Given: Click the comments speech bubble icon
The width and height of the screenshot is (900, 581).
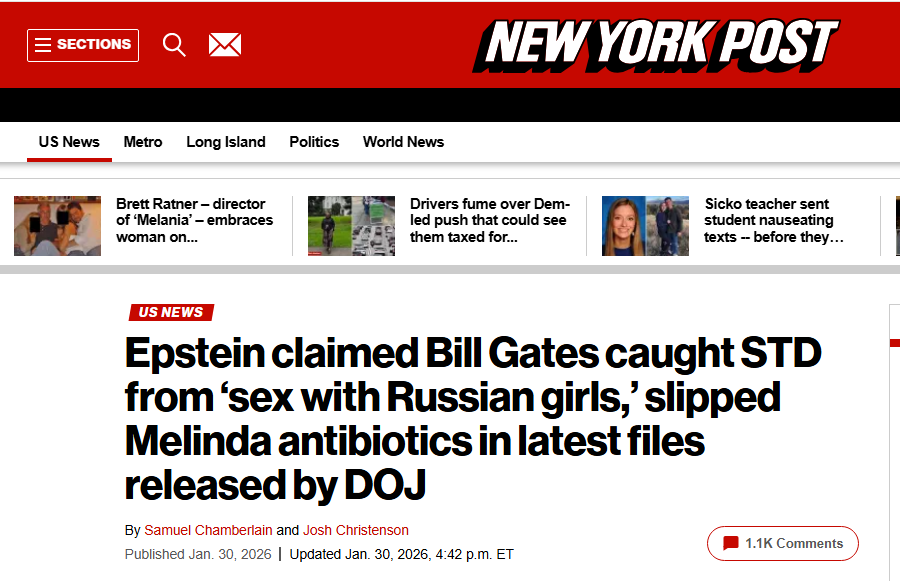Looking at the screenshot, I should (731, 543).
